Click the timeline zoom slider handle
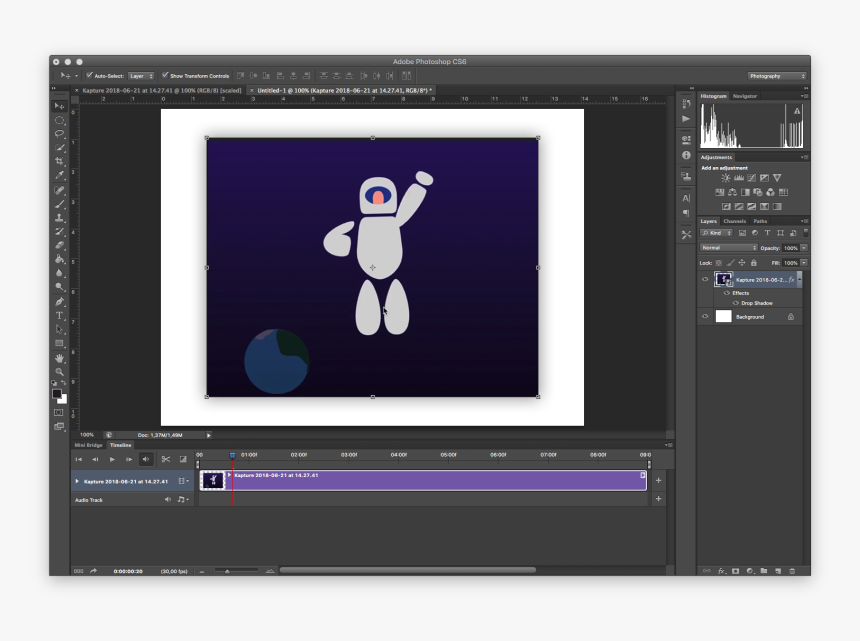Viewport: 860px width, 641px height. 227,571
